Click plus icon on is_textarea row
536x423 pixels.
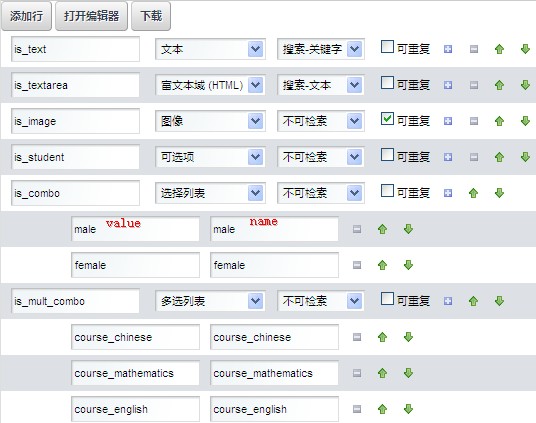448,85
